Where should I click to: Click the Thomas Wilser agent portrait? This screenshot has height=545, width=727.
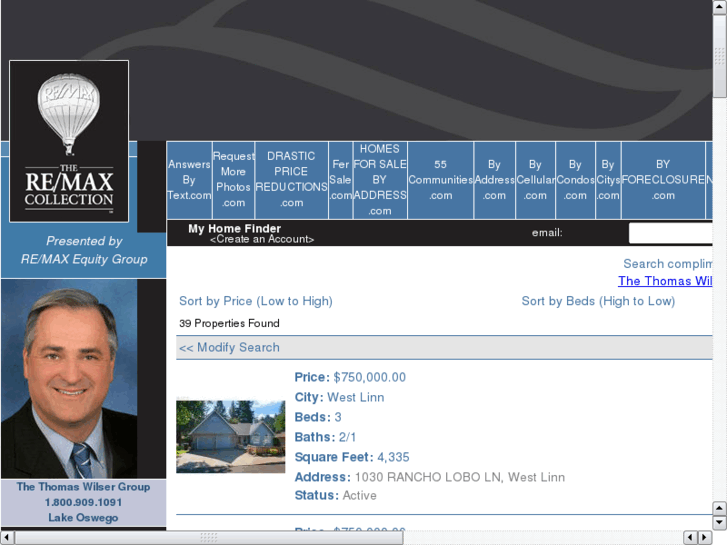point(69,378)
